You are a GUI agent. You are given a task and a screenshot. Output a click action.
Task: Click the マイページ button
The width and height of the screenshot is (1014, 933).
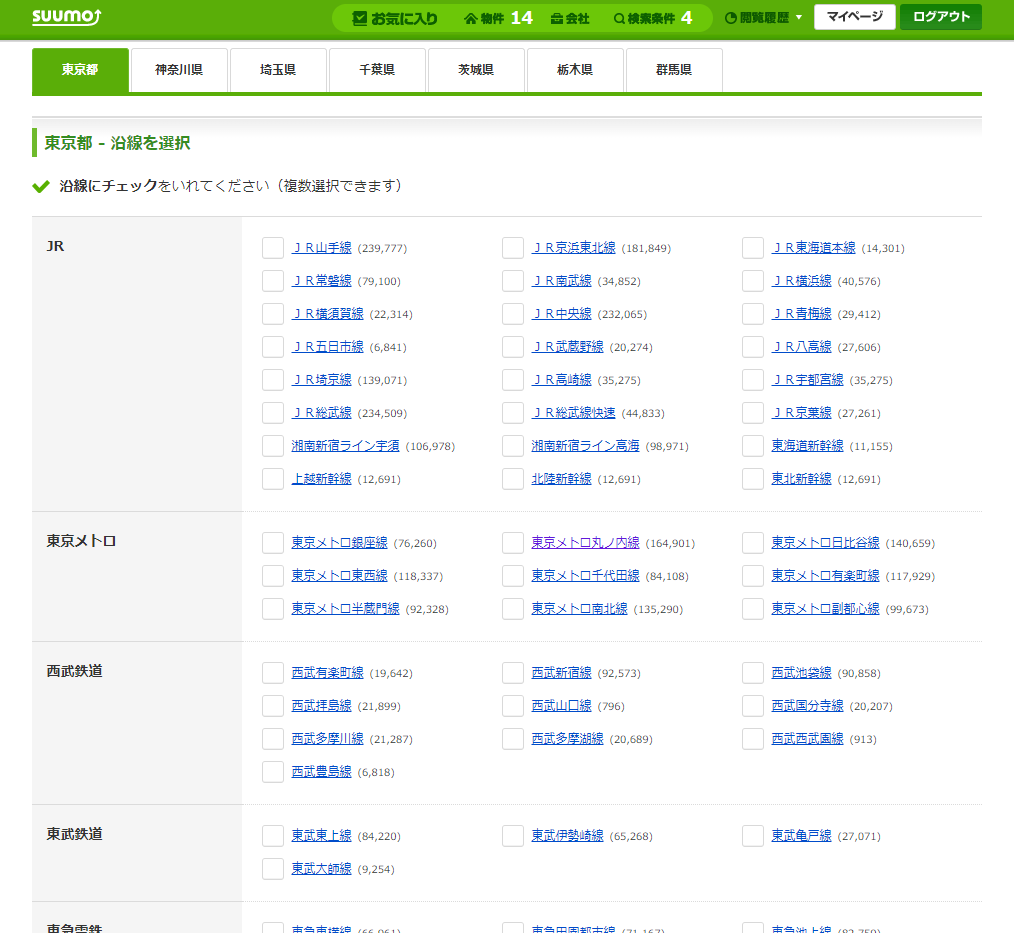[x=854, y=17]
